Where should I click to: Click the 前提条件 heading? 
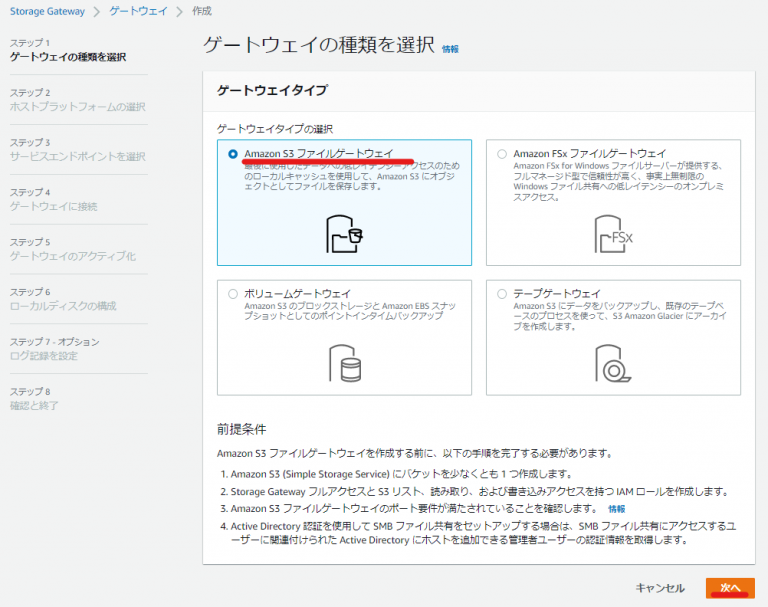242,430
